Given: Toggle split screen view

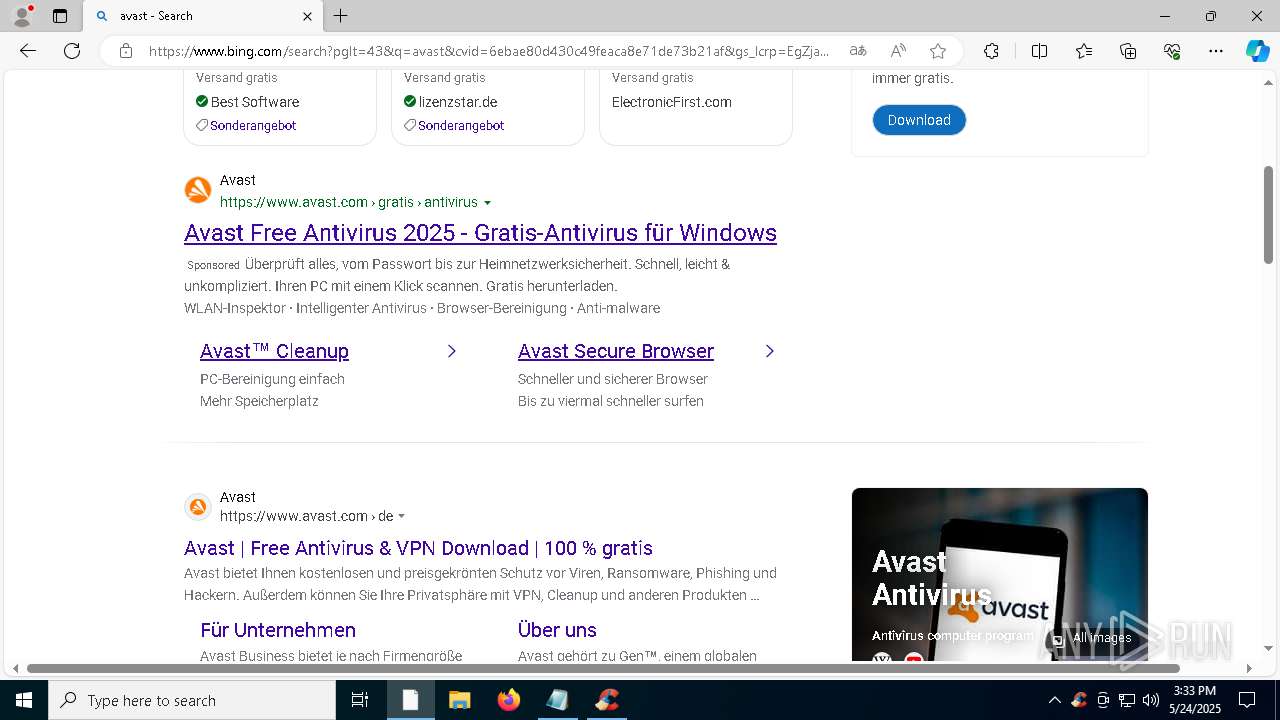Looking at the screenshot, I should pos(1039,51).
